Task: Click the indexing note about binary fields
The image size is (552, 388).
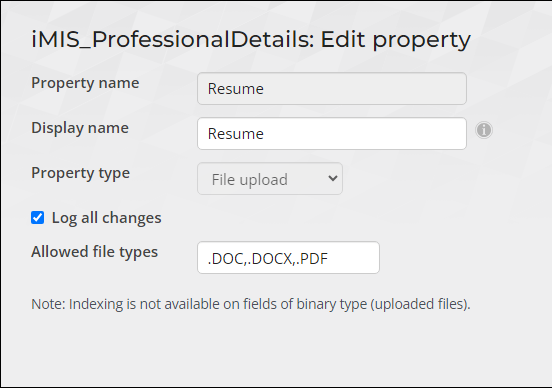Action: (x=251, y=304)
